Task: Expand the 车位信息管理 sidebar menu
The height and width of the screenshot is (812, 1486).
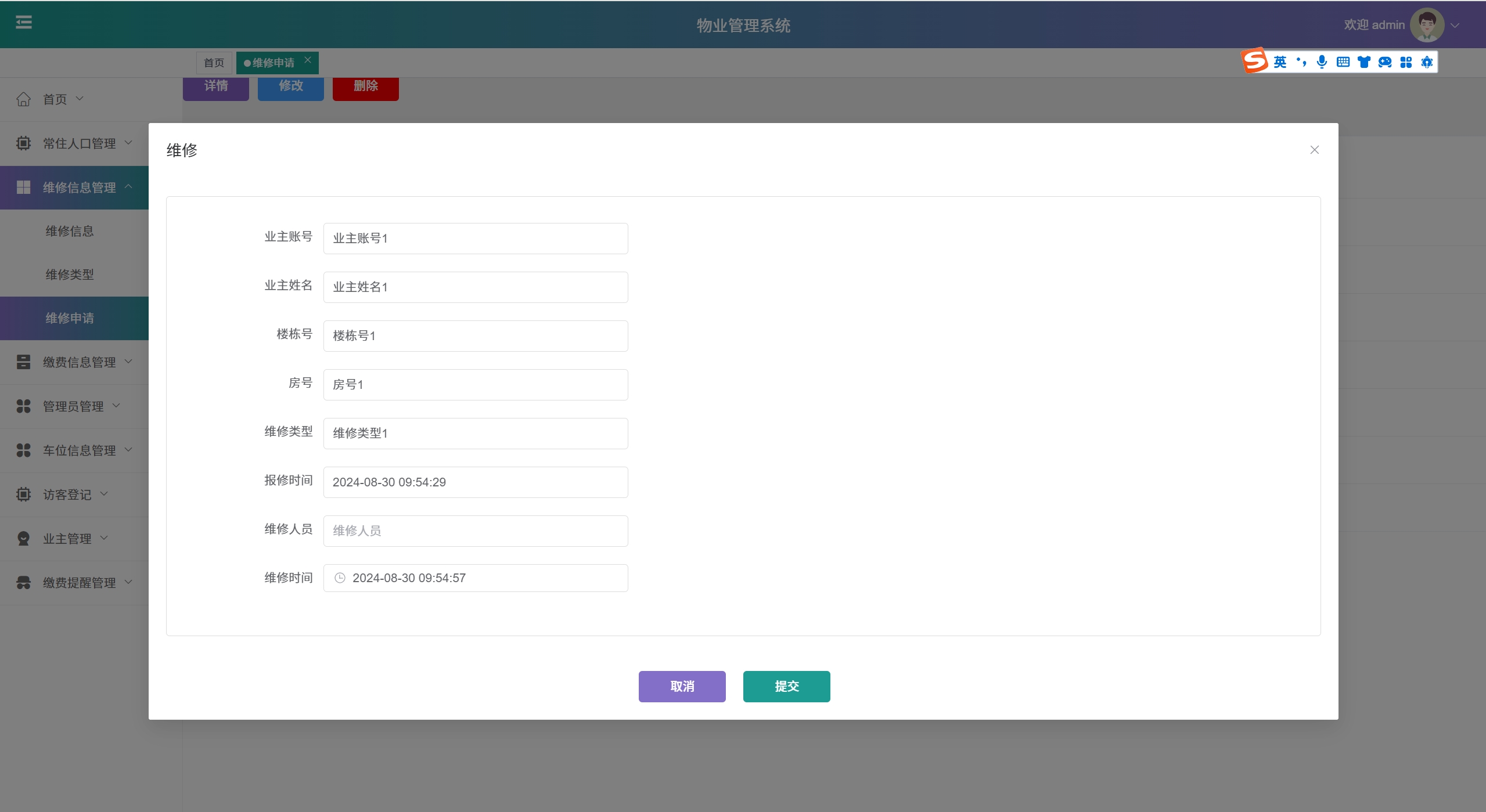Action: (x=80, y=450)
